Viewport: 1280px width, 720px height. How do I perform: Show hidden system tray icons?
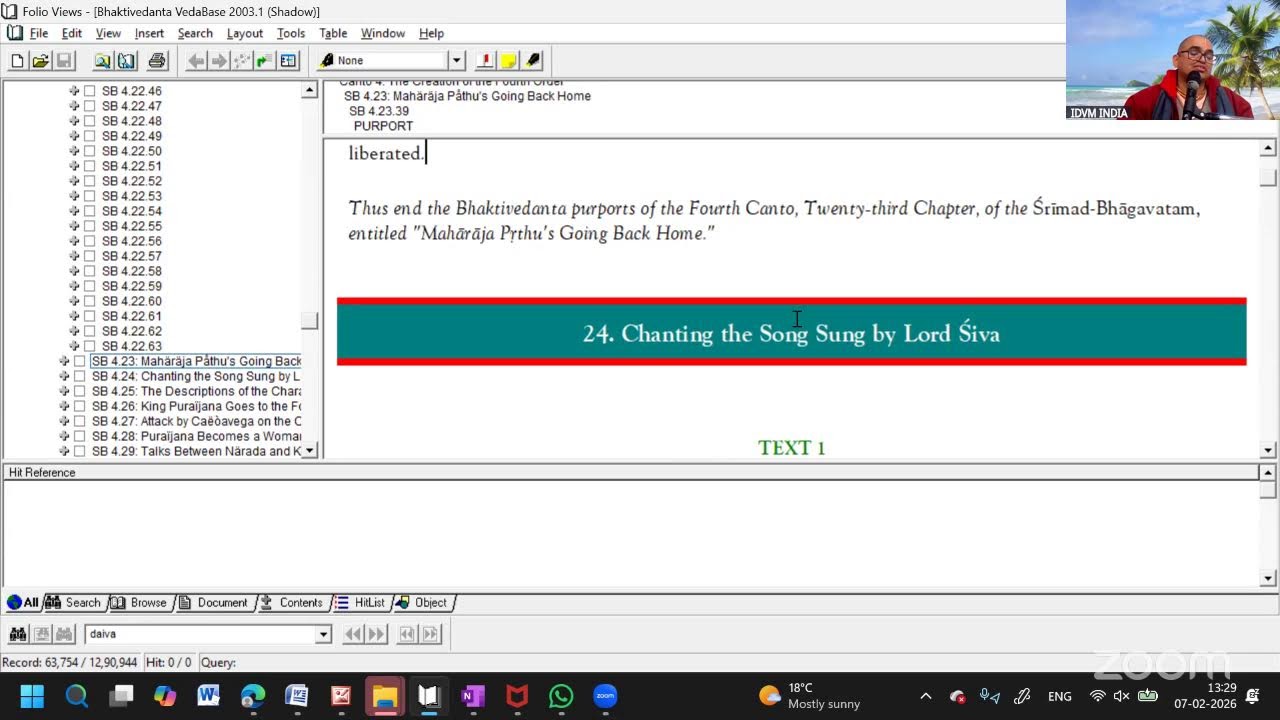926,696
